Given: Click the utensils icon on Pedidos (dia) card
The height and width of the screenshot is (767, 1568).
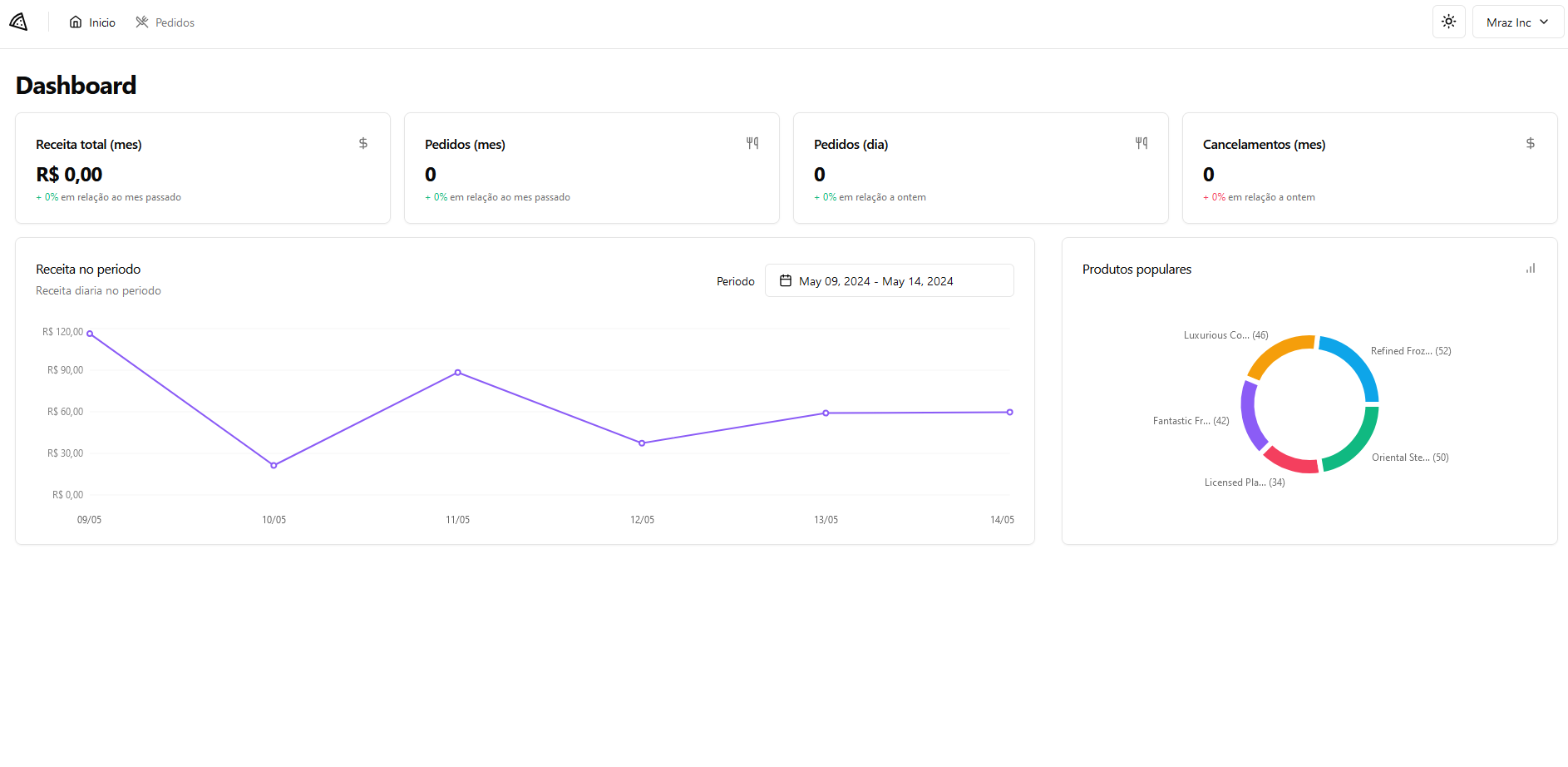Looking at the screenshot, I should [1141, 143].
